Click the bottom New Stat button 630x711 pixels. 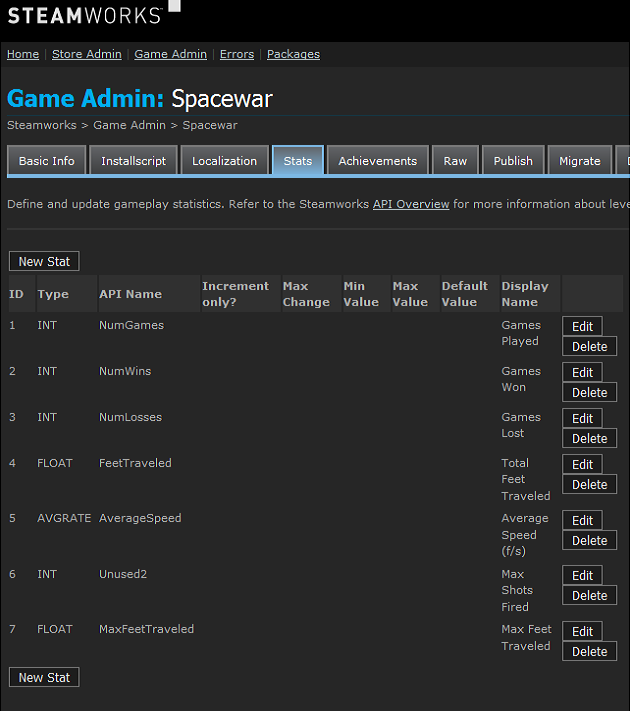coord(44,677)
